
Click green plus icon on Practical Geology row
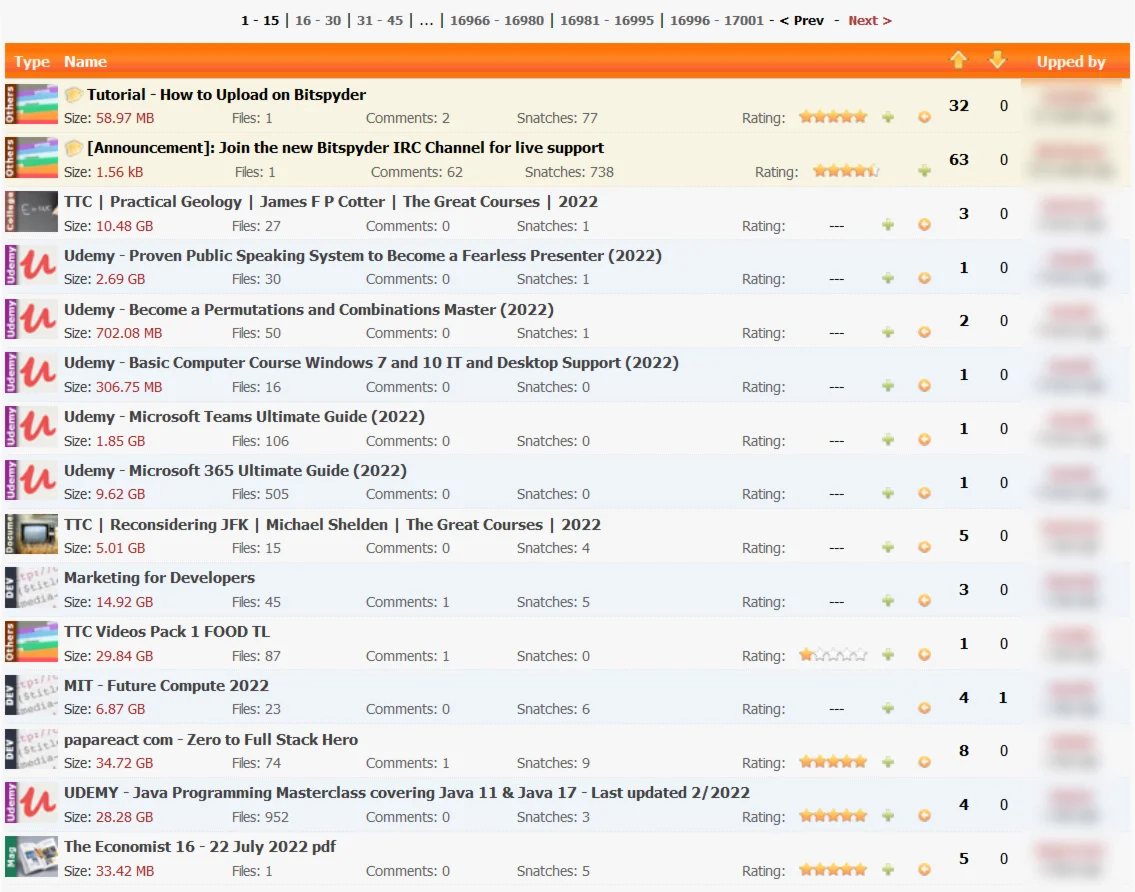pos(888,225)
